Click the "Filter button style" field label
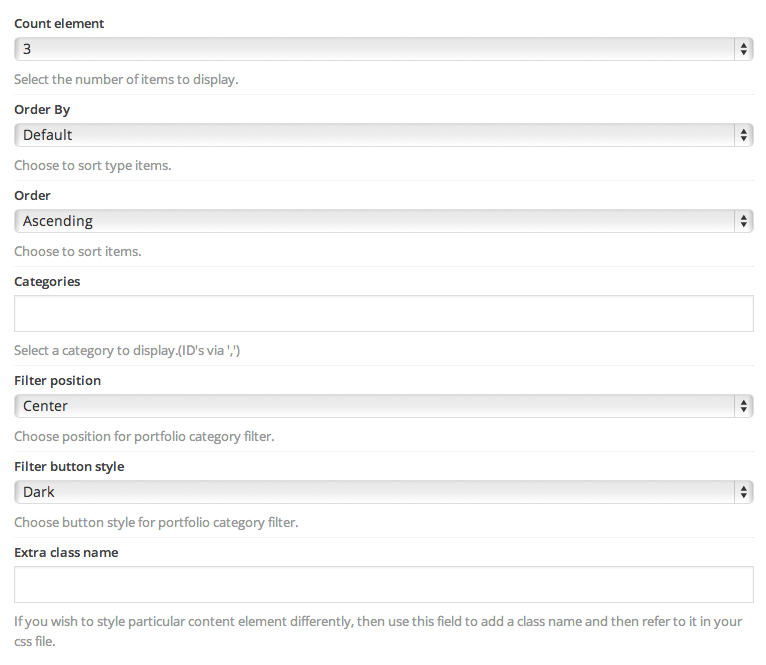The image size is (766, 665). coord(69,467)
